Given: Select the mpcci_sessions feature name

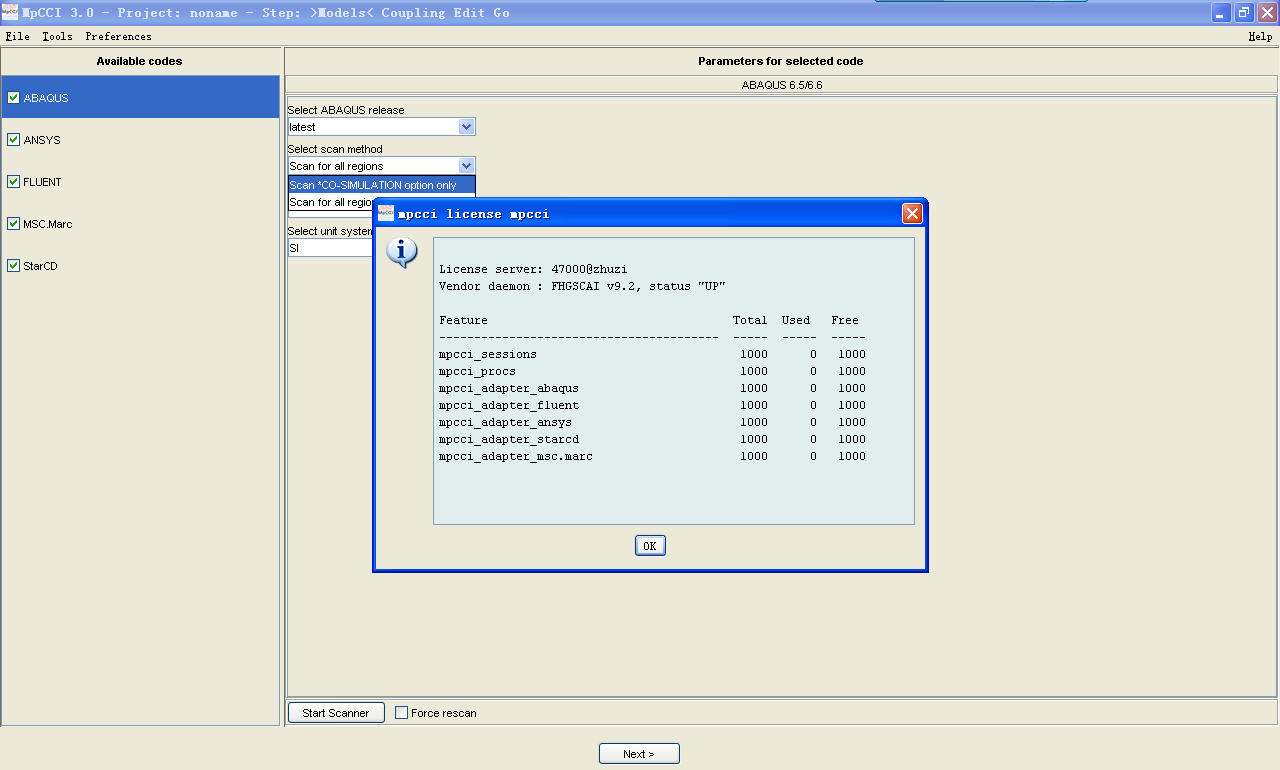Looking at the screenshot, I should pos(488,354).
